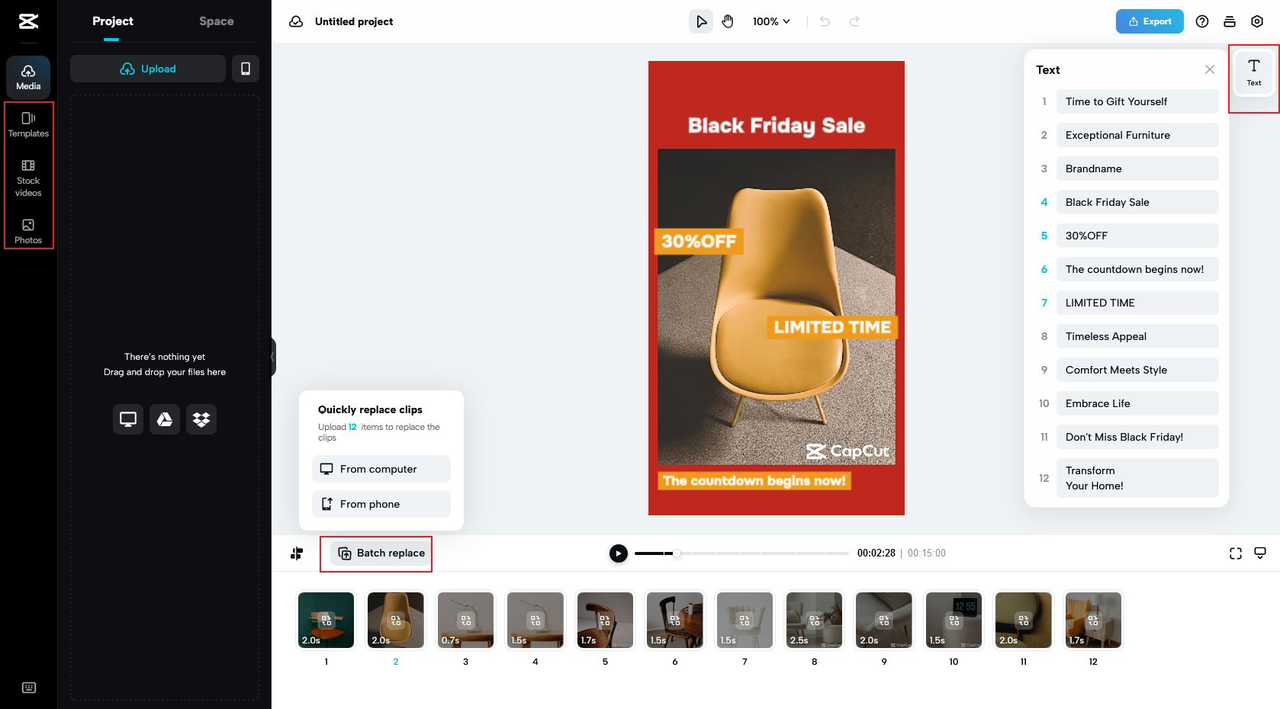The width and height of the screenshot is (1280, 709).
Task: Click the Batch replace button
Action: 381,553
